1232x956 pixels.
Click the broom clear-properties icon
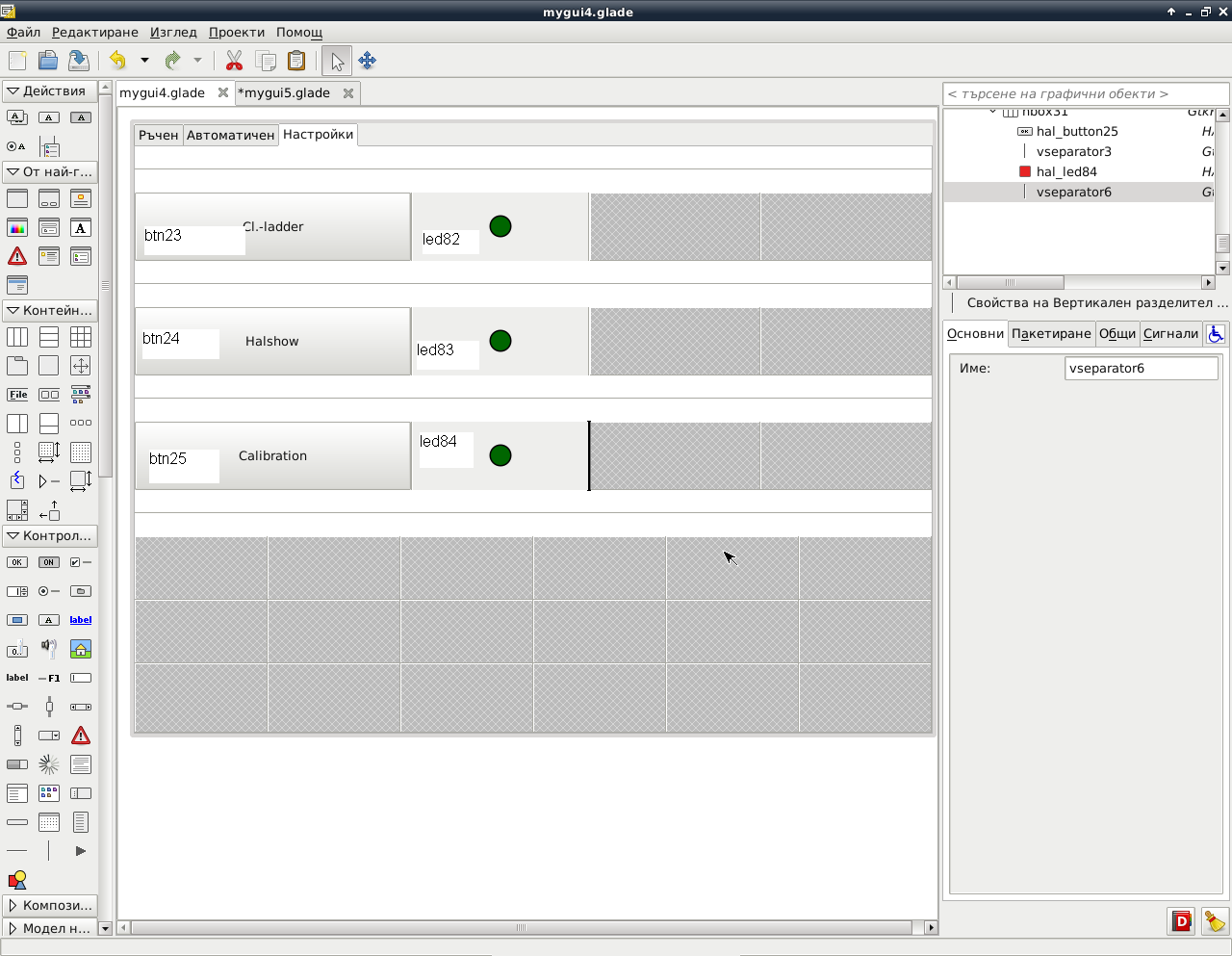[1214, 921]
